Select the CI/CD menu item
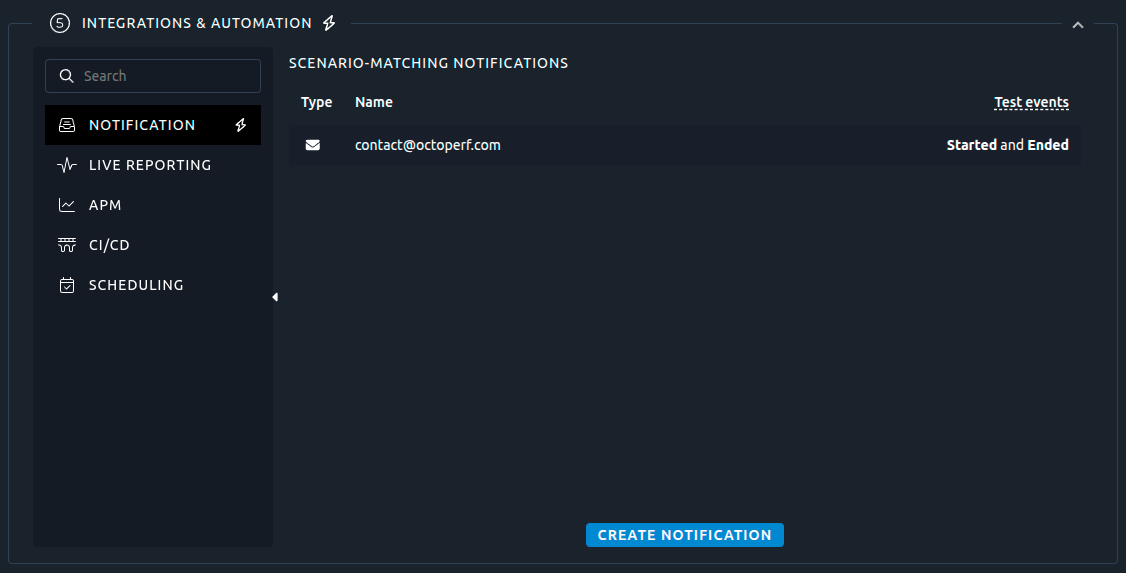 coord(153,246)
